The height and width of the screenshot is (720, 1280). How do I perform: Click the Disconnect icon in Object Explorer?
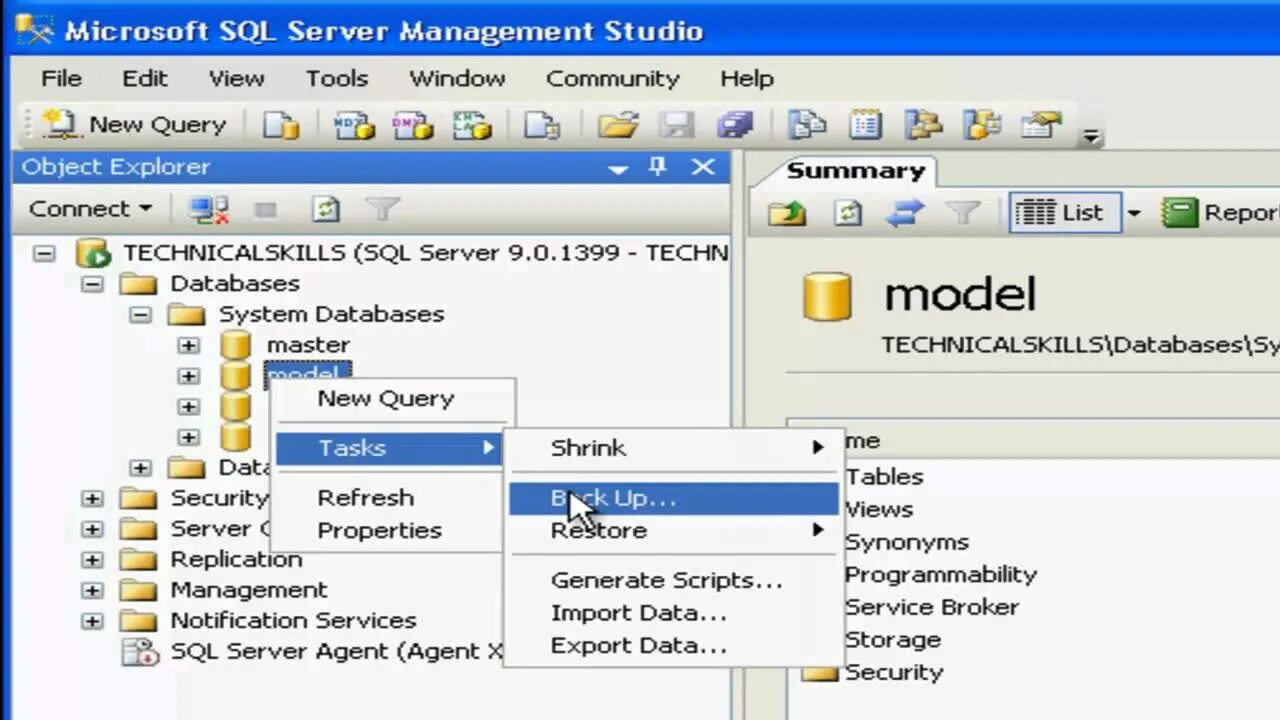pos(209,209)
